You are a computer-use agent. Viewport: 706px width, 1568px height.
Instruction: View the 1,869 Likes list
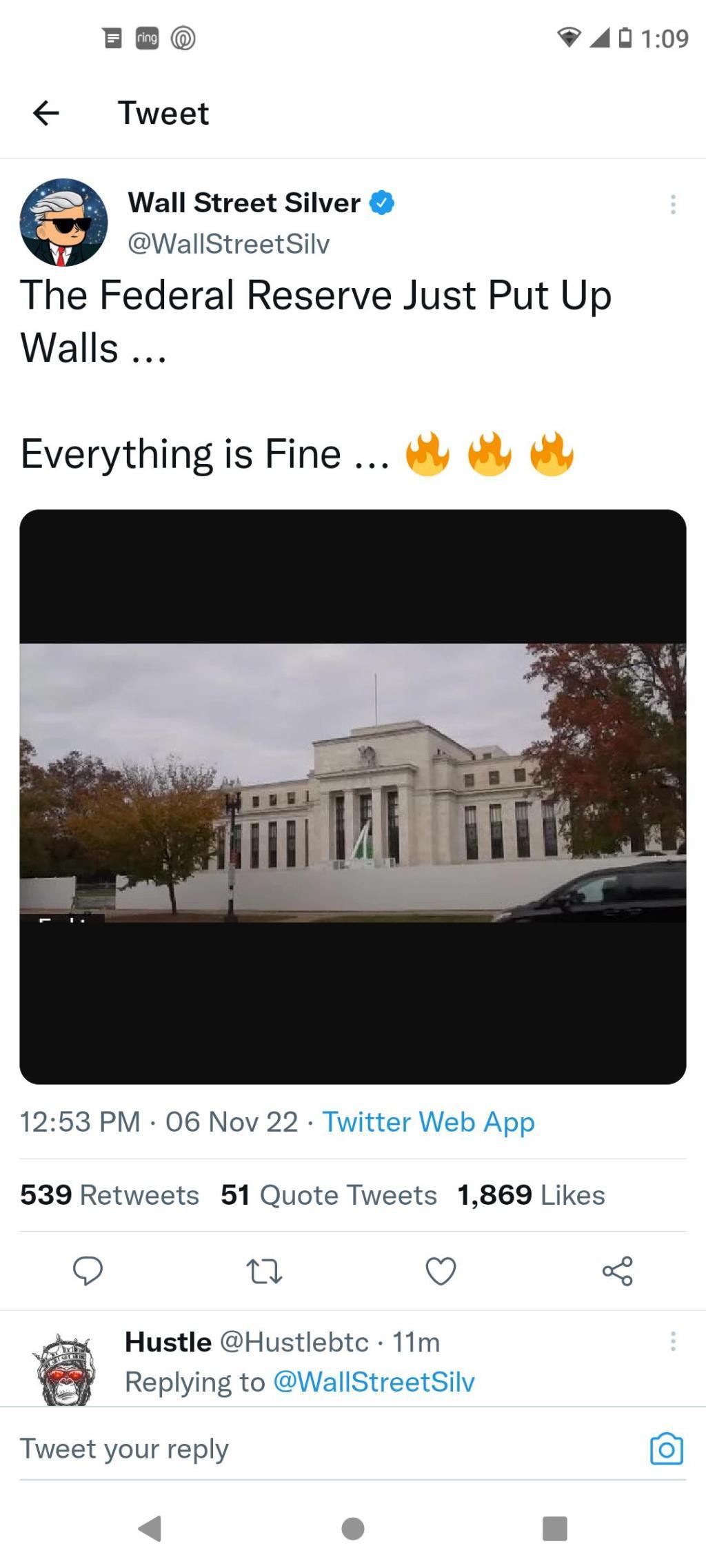[x=532, y=1194]
